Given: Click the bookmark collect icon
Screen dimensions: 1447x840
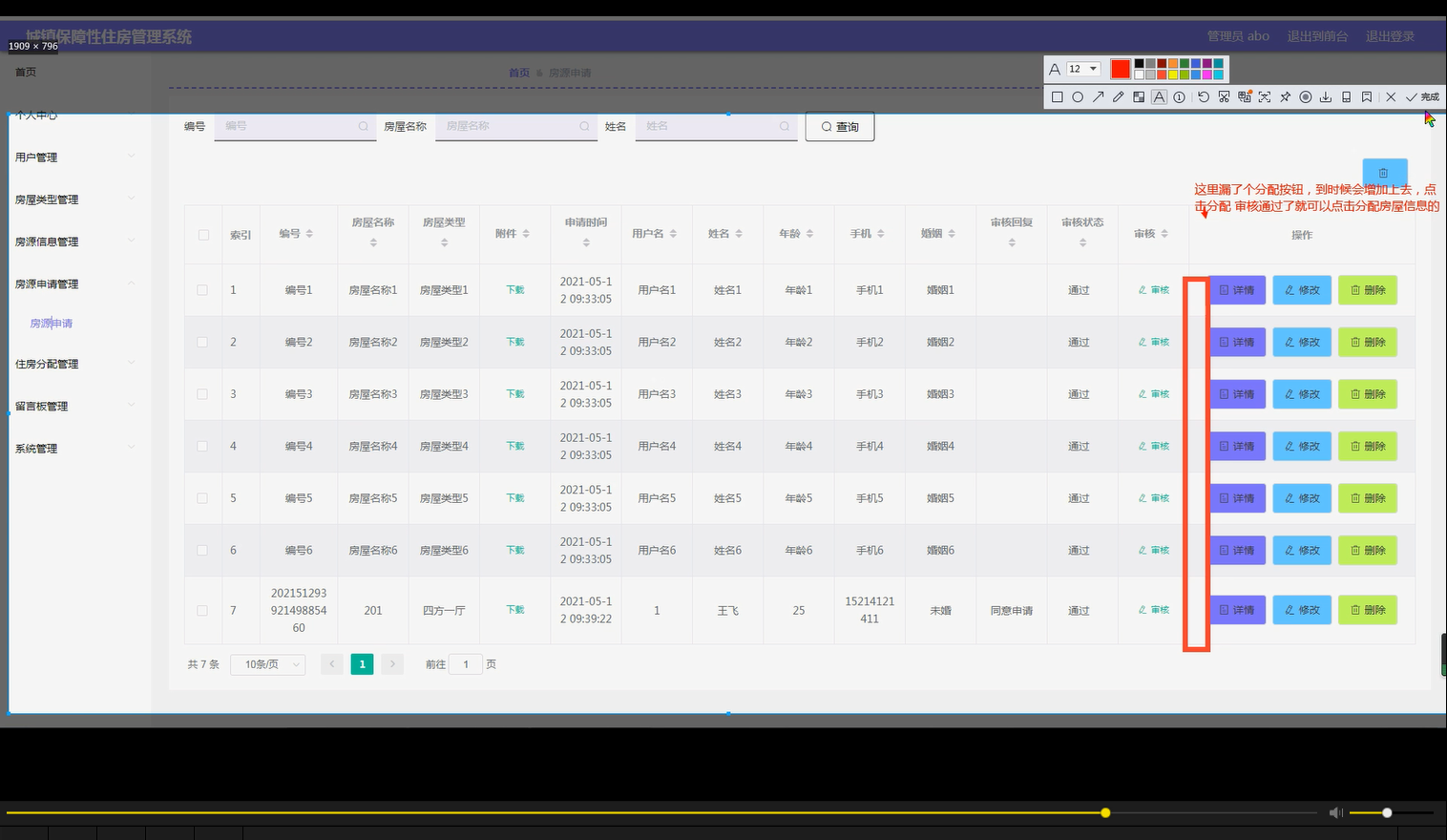Looking at the screenshot, I should pyautogui.click(x=1367, y=97).
